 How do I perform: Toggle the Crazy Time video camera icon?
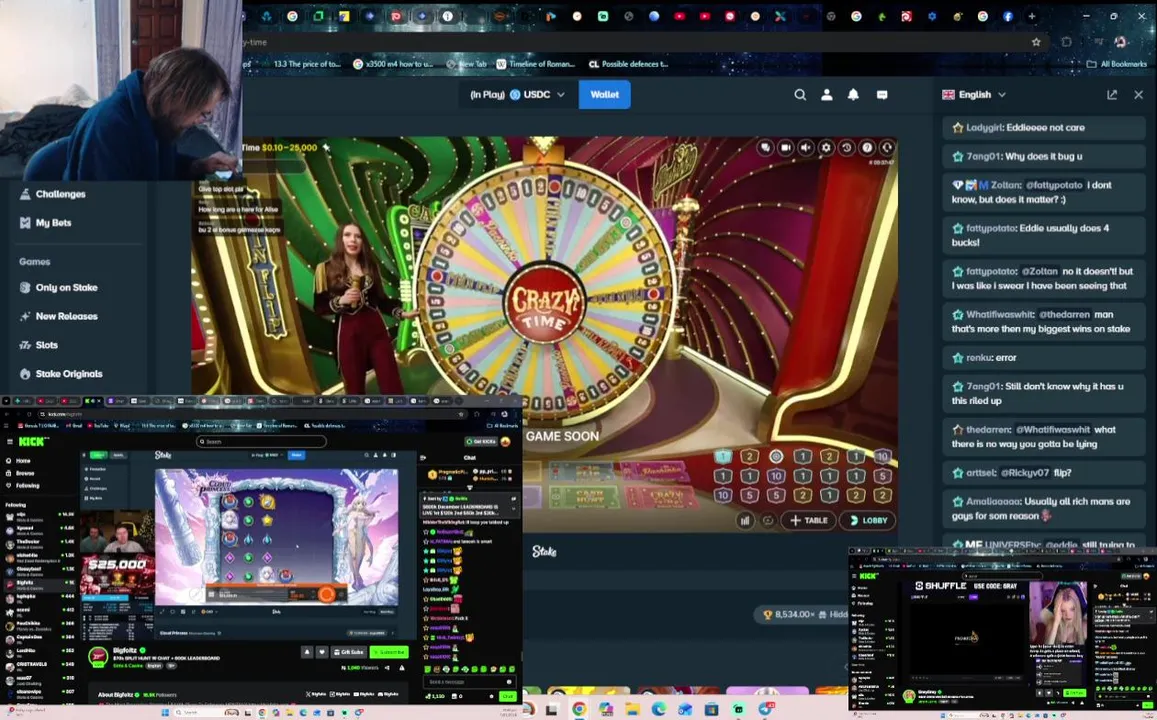tap(786, 148)
